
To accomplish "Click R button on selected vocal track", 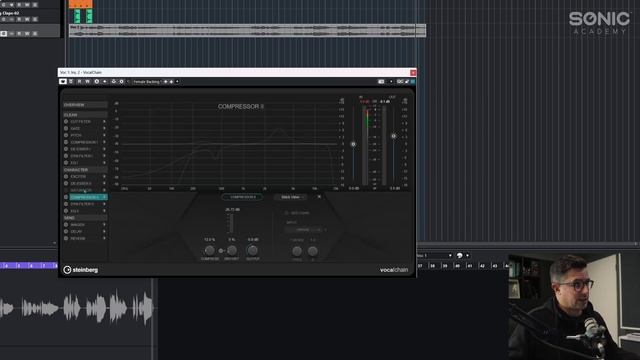I will 19,33.
